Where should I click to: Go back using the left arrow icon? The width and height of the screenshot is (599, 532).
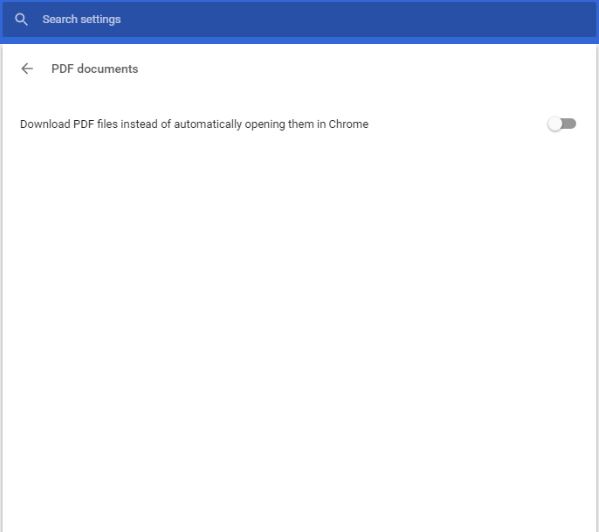tap(27, 69)
